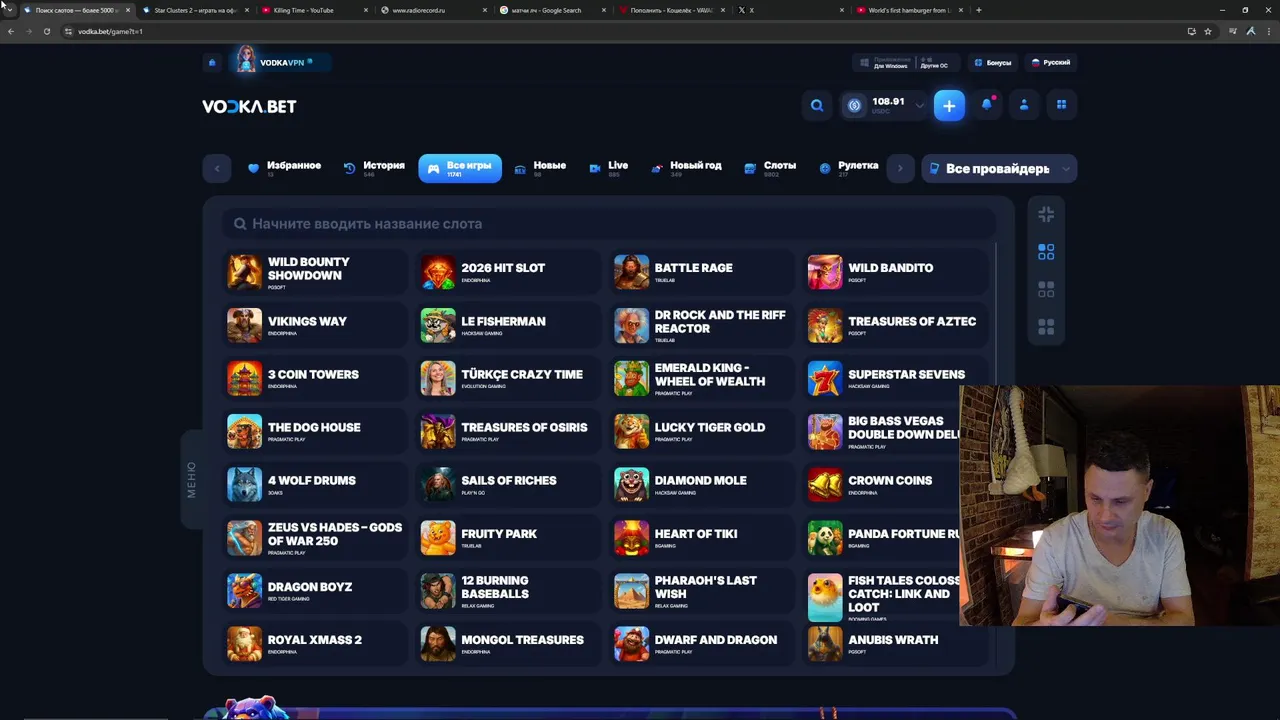This screenshot has width=1280, height=720.
Task: Click the collapse view icon above layout options
Action: click(1046, 214)
